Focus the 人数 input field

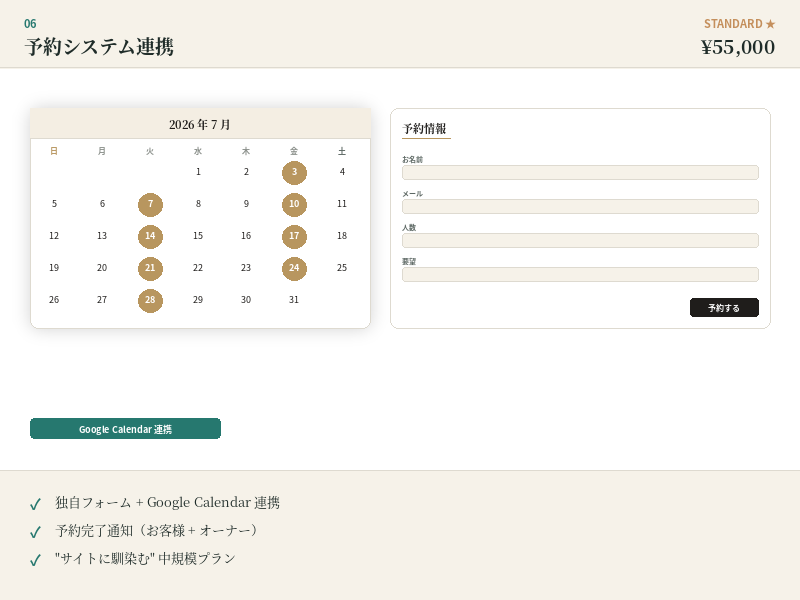click(x=580, y=240)
